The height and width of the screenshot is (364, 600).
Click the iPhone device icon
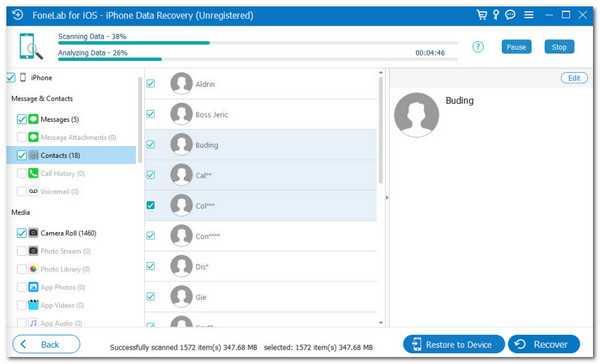[23, 77]
